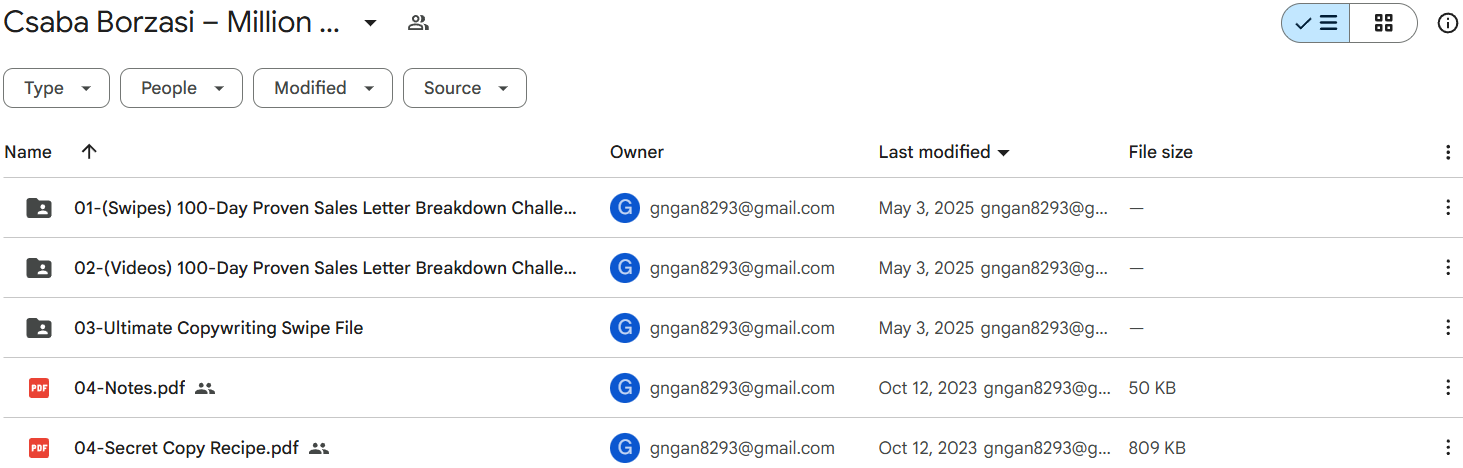Switch to list layout view
1463x468 pixels.
(x=1316, y=23)
